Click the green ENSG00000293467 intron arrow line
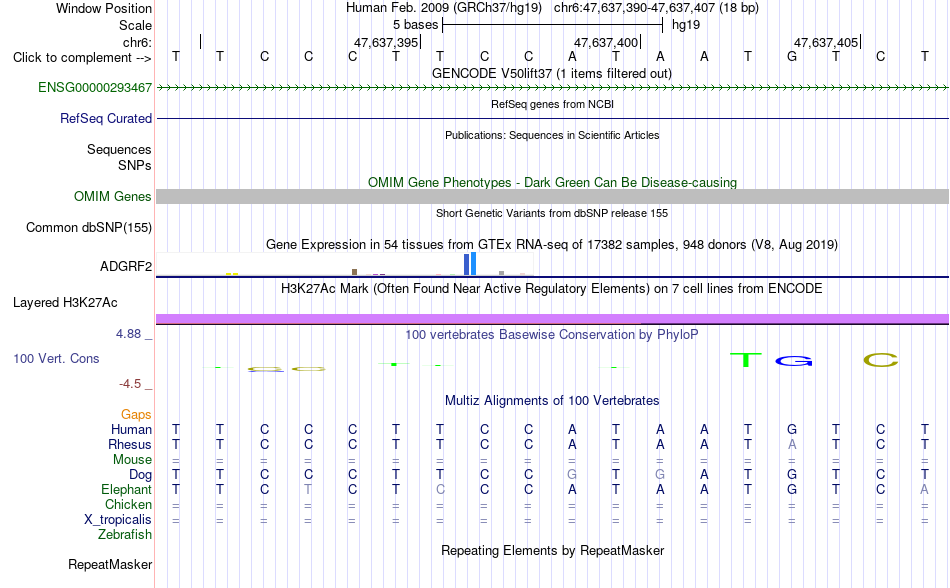The width and height of the screenshot is (950, 588). [x=552, y=88]
